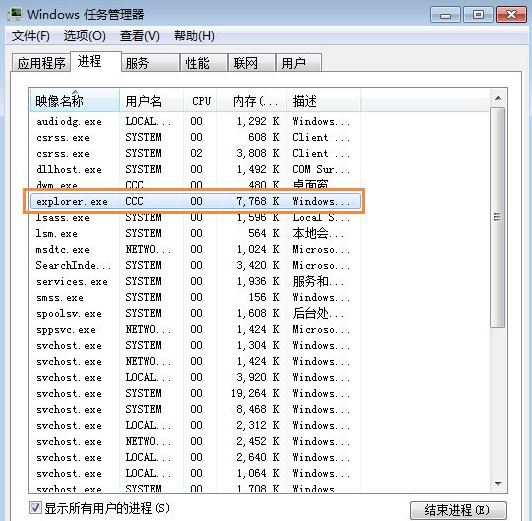Sort by CPU column header
532x521 pixels.
[200, 101]
